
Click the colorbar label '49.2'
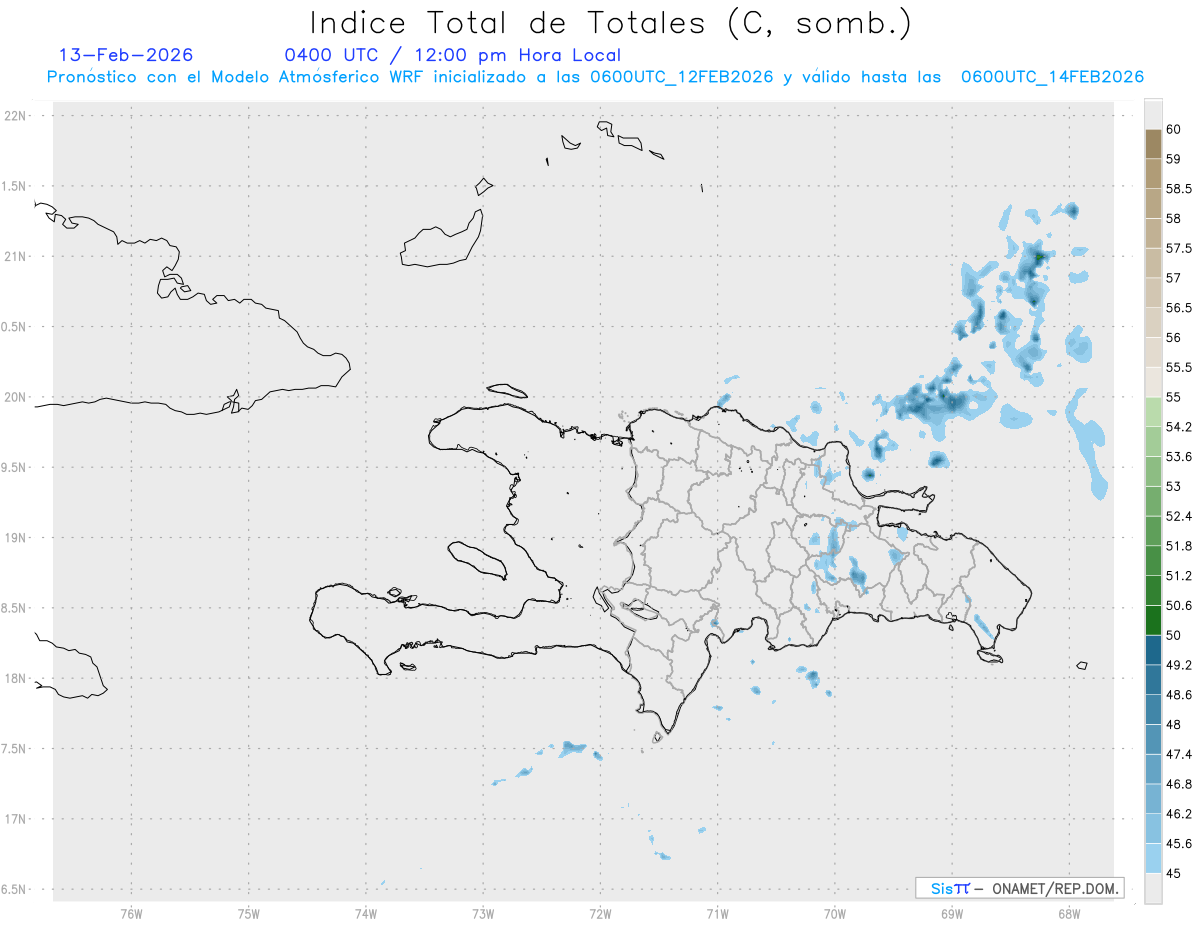pyautogui.click(x=1178, y=665)
